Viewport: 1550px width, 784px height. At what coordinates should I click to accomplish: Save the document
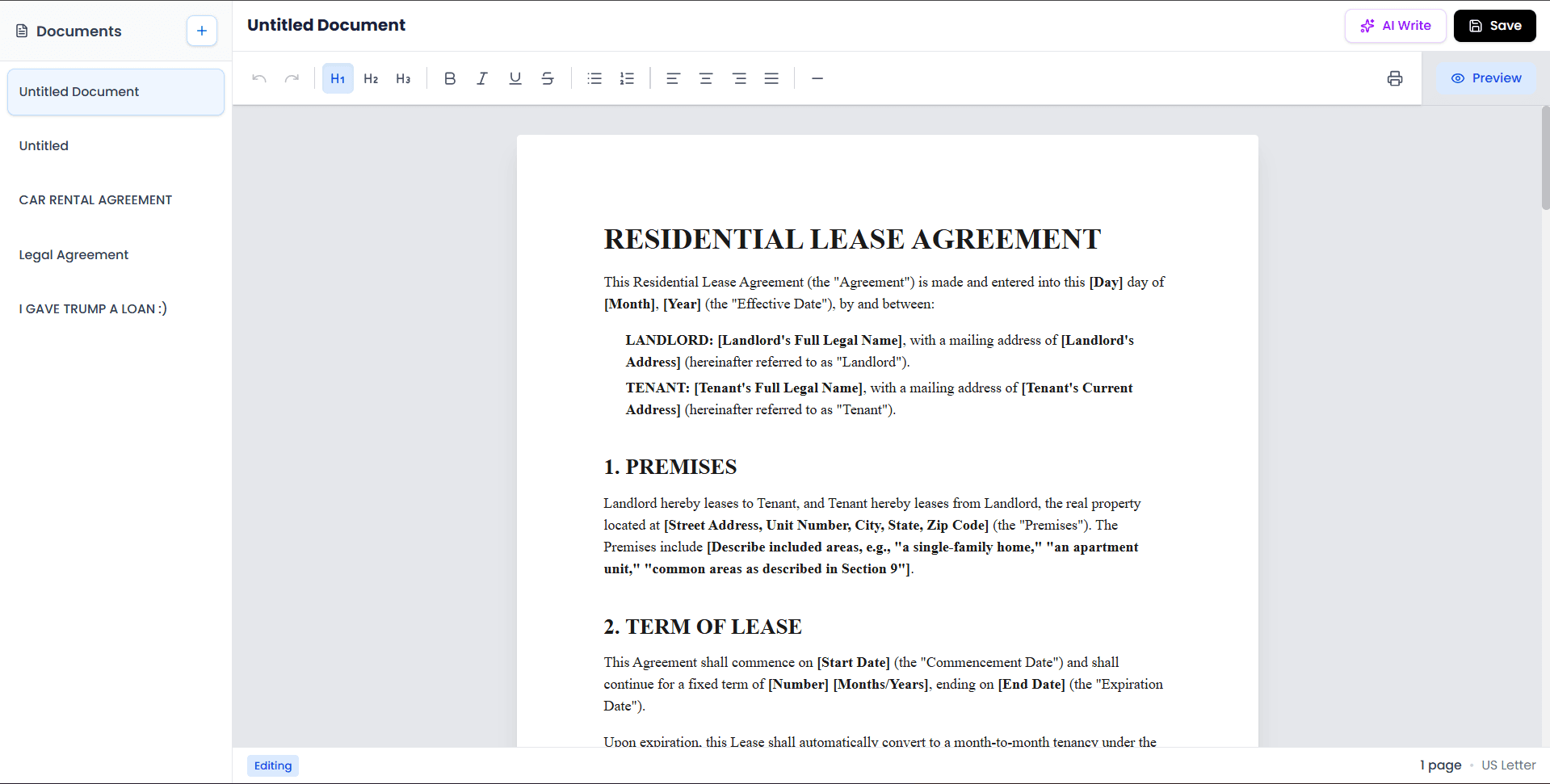point(1494,26)
